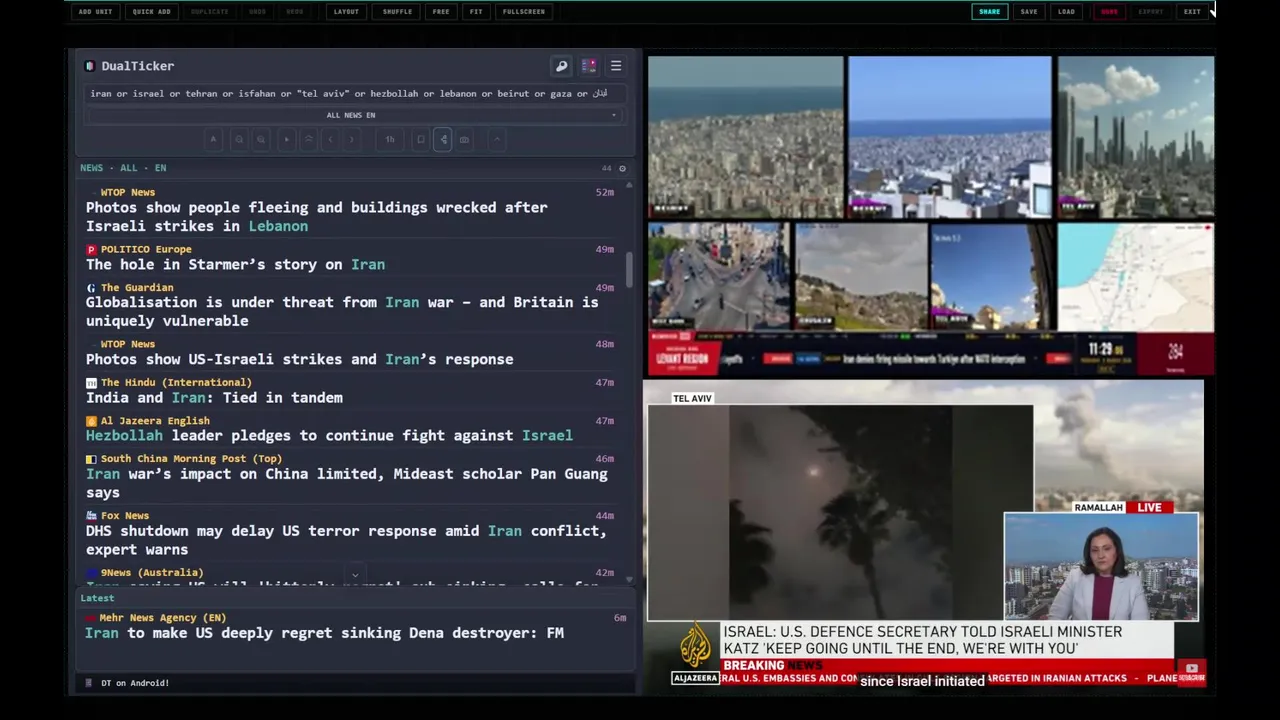Click the zoom in magnifier icon
This screenshot has width=1280, height=720.
click(261, 140)
